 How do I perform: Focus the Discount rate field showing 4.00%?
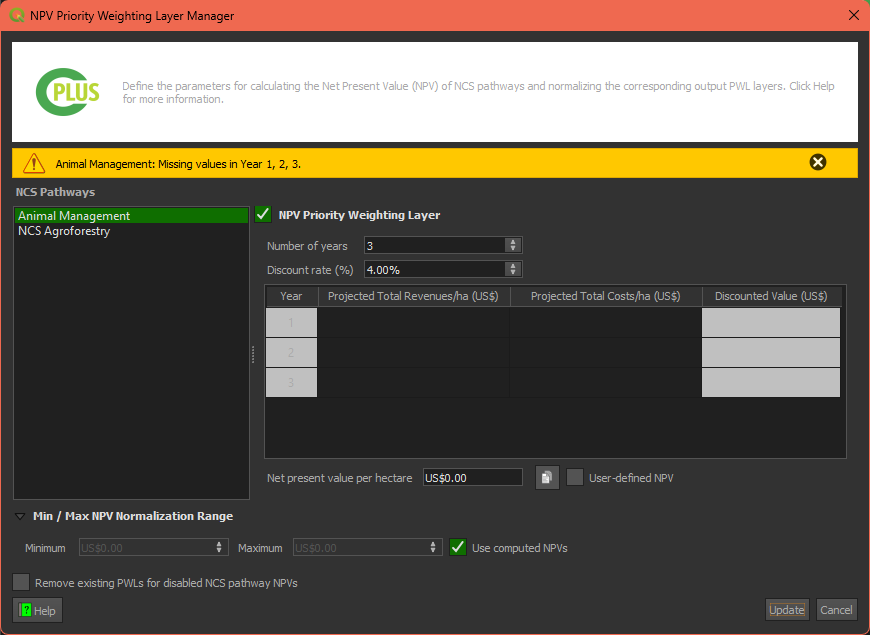(x=435, y=270)
